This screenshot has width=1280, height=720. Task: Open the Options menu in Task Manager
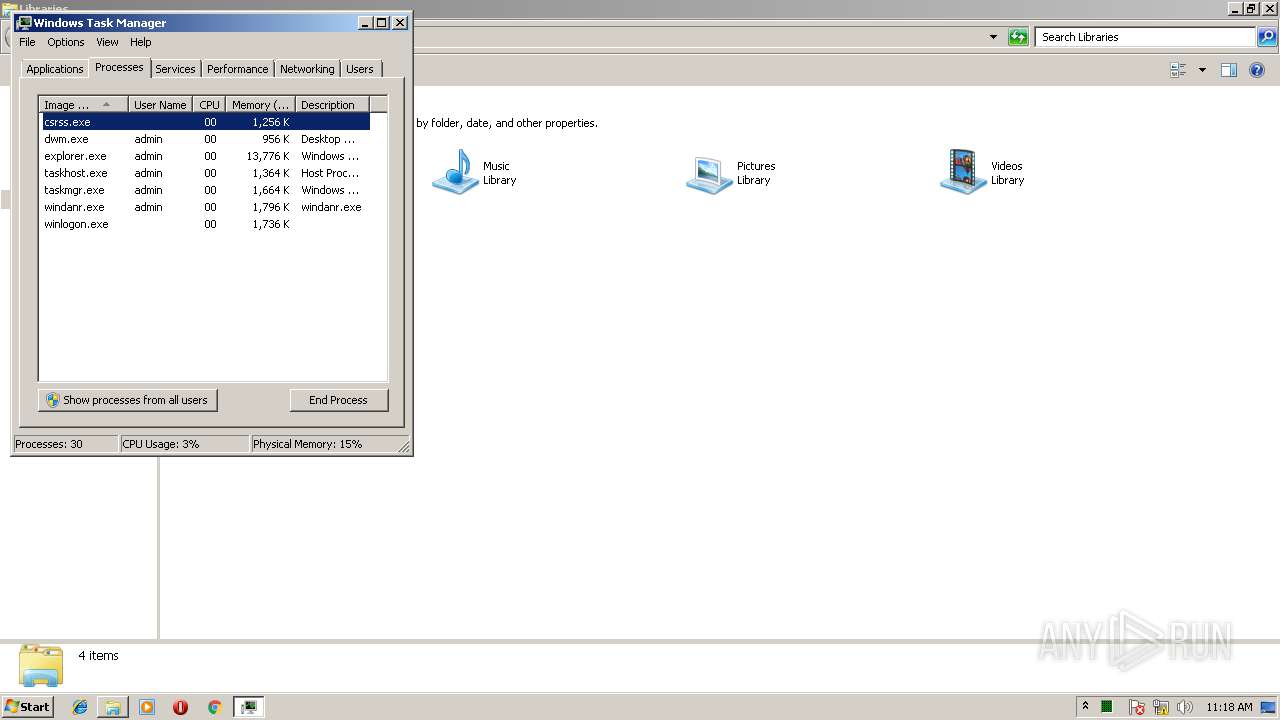point(66,42)
